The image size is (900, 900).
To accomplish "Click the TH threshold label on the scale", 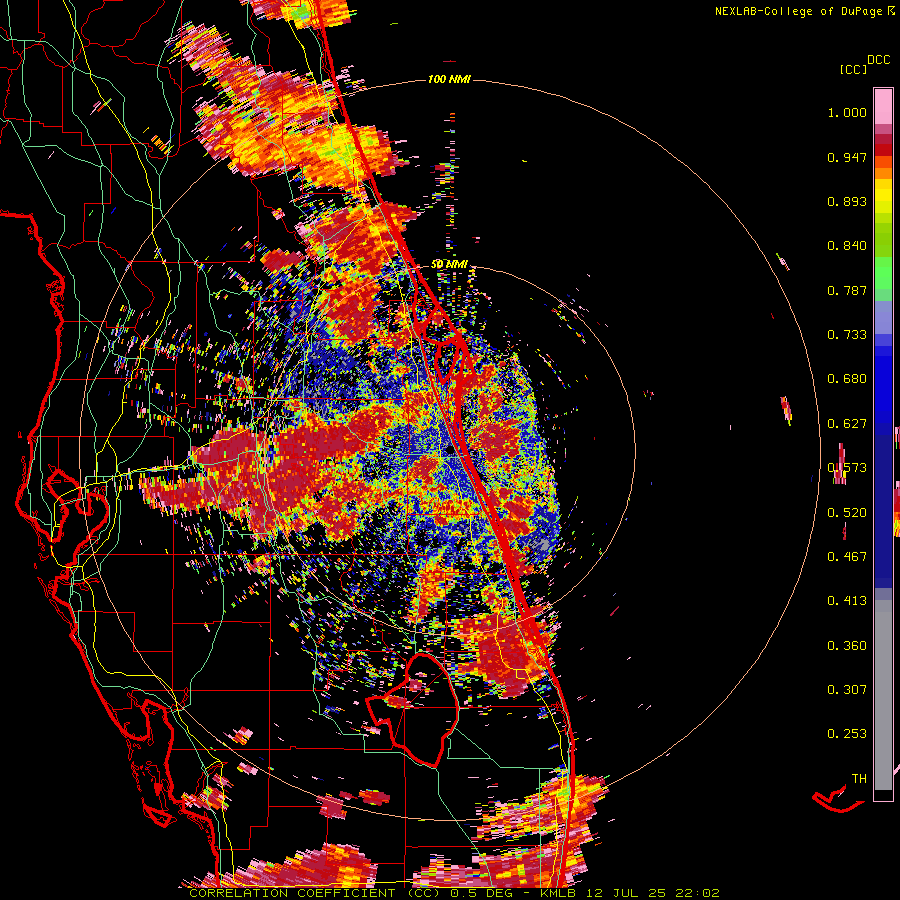I will pyautogui.click(x=859, y=779).
